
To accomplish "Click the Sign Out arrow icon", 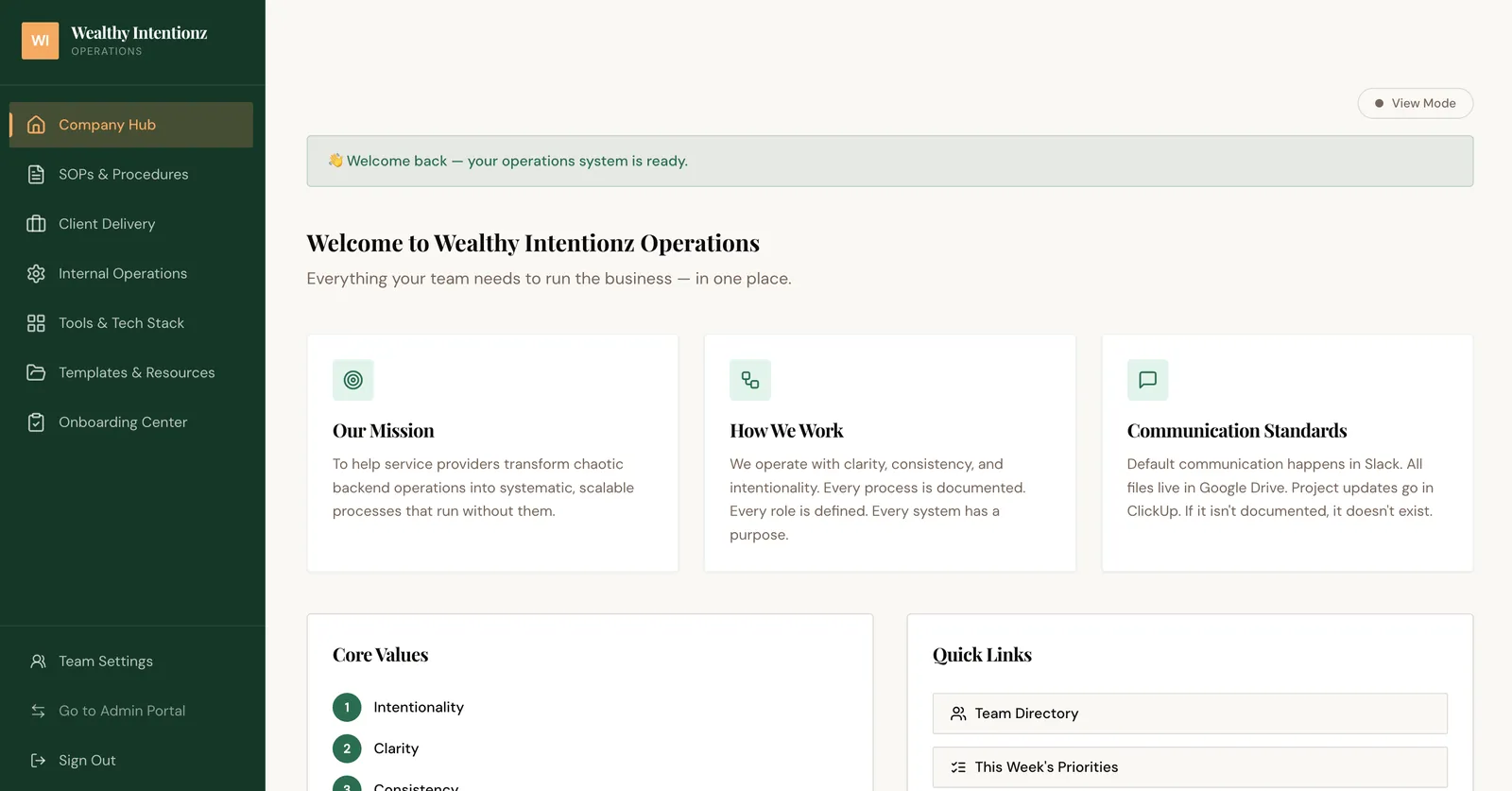I will point(38,761).
